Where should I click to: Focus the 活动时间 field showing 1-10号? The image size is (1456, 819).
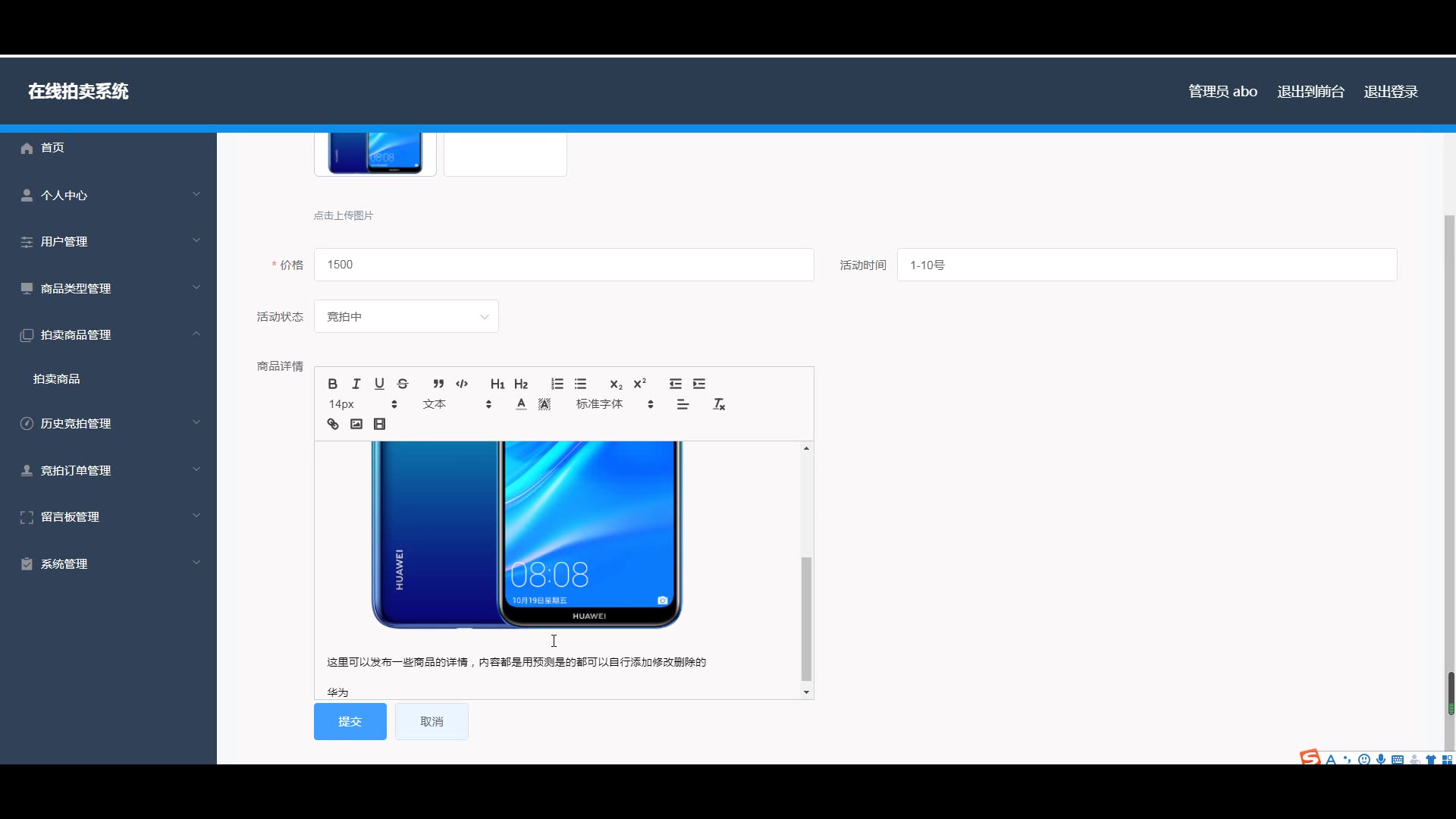coord(1147,265)
